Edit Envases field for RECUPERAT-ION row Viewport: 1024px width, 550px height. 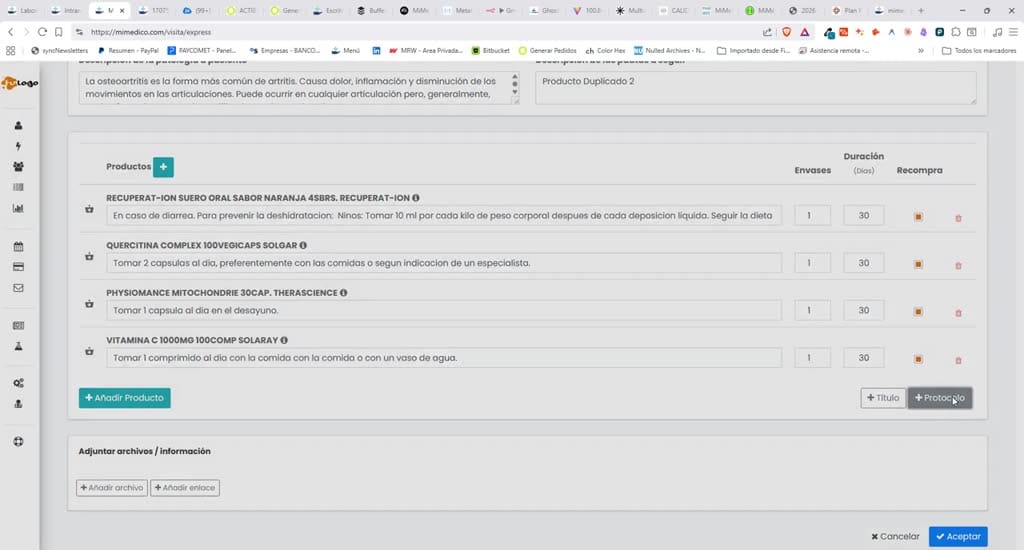[812, 216]
